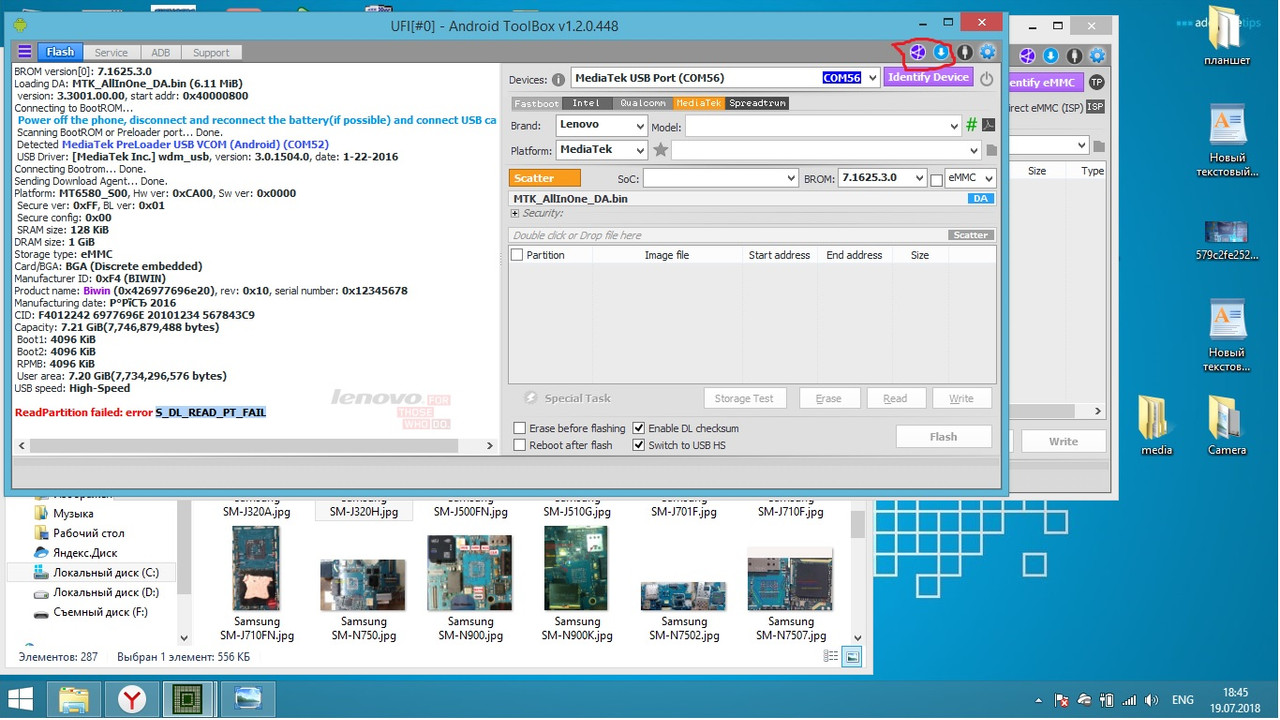The image size is (1280, 720).
Task: Click the Identify Device button
Action: tap(928, 78)
